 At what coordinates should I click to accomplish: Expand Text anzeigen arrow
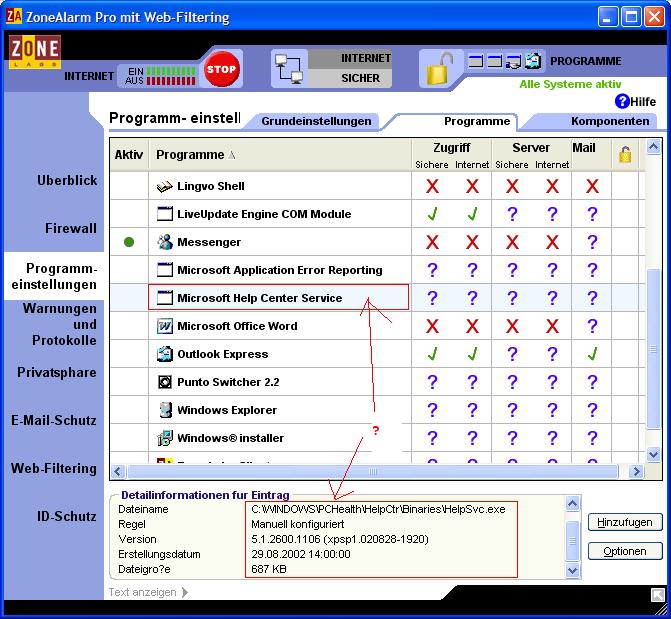tap(185, 592)
